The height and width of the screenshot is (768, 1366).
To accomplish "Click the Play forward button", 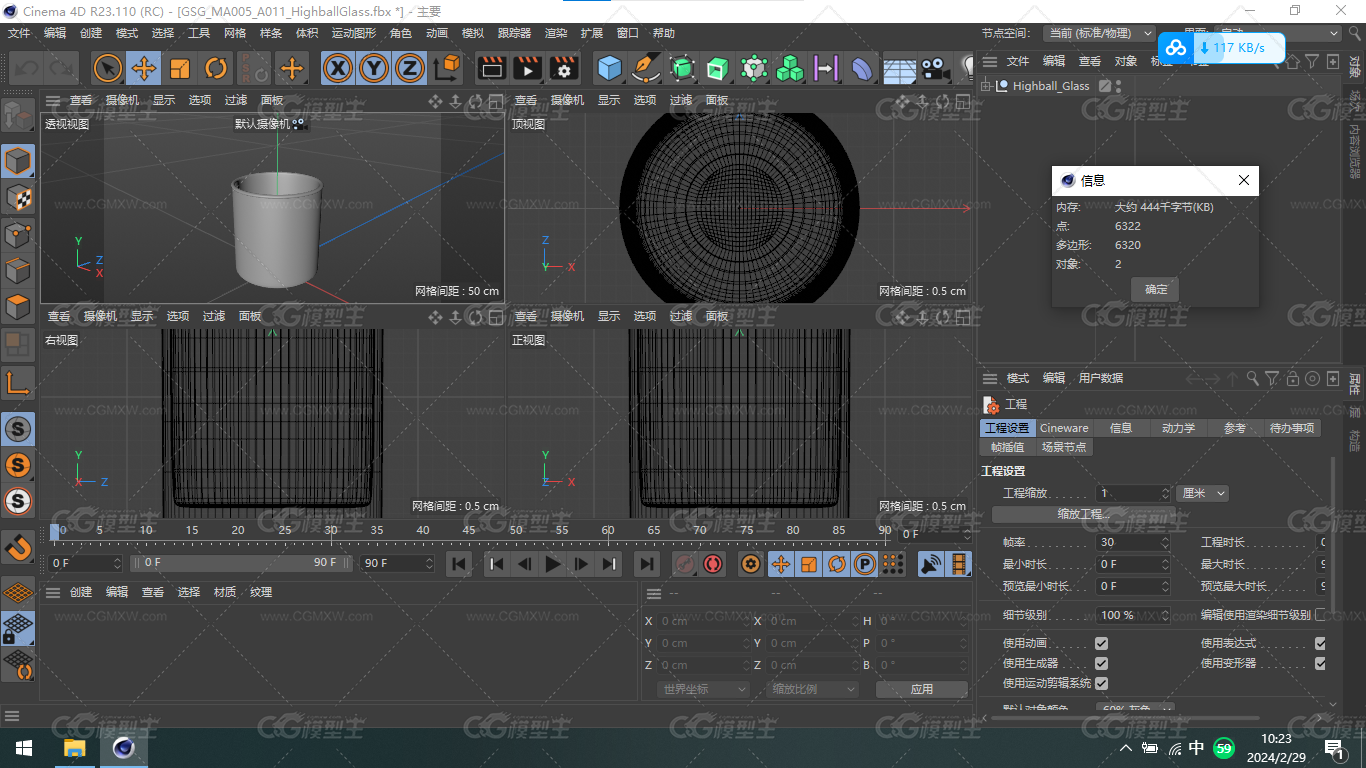I will tap(552, 564).
